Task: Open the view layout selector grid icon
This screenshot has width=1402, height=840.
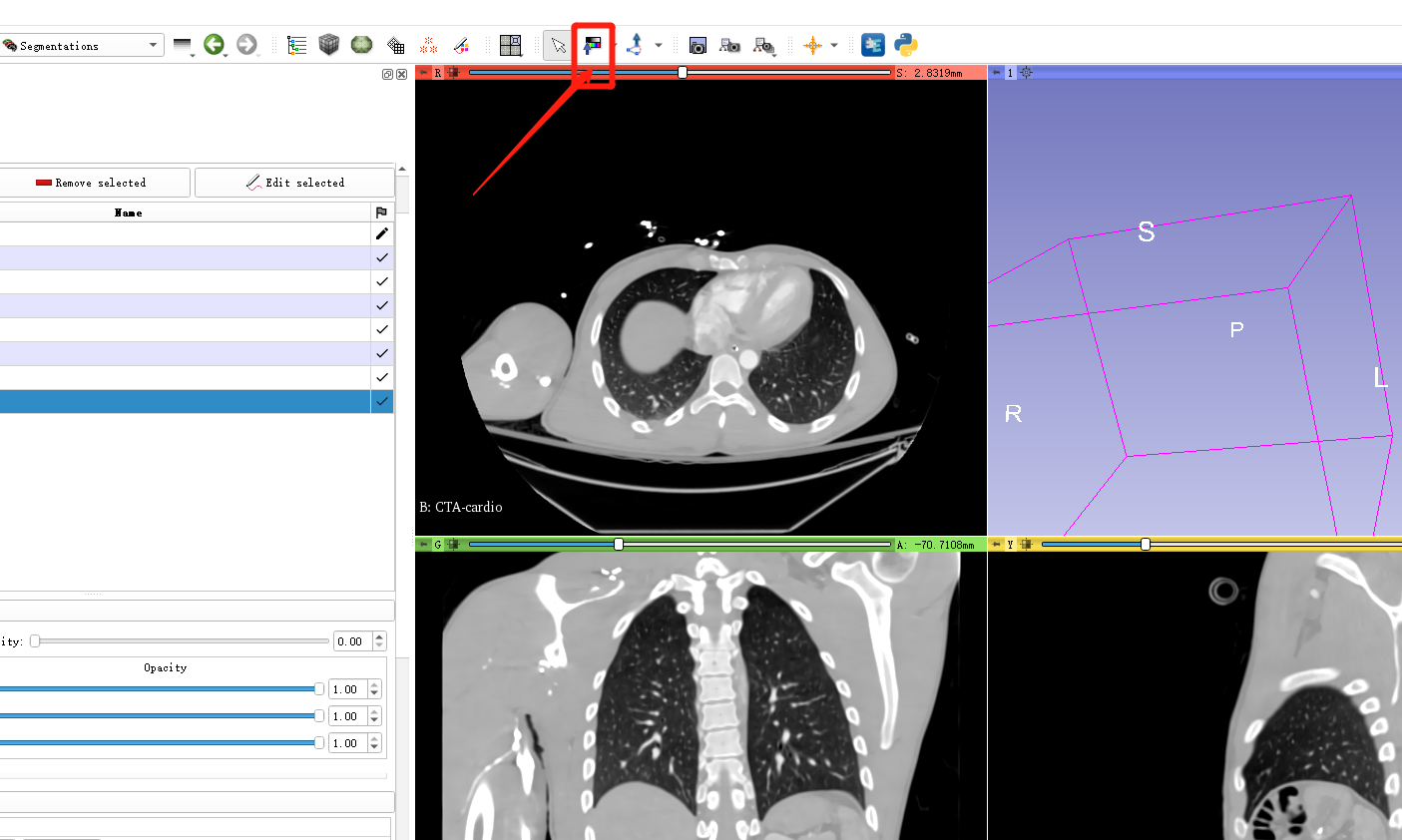Action: 510,44
